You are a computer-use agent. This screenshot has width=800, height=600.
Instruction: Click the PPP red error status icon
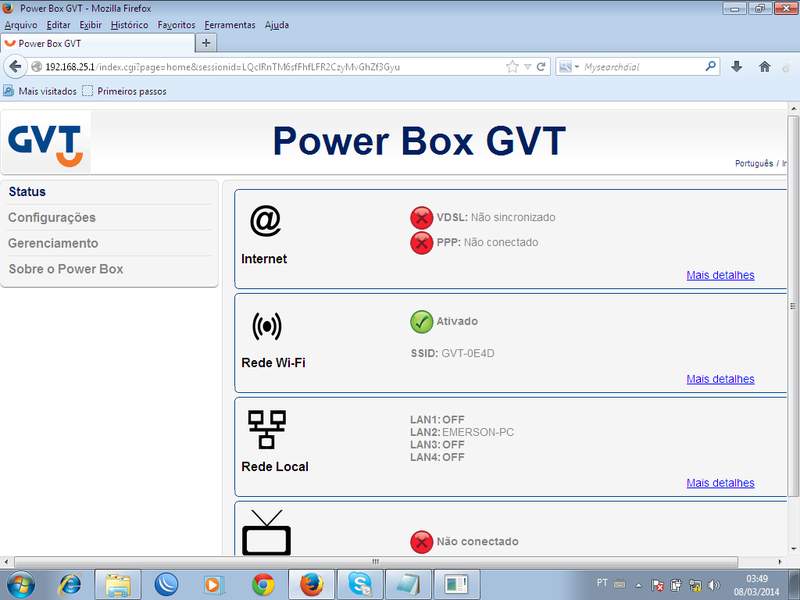[x=421, y=243]
